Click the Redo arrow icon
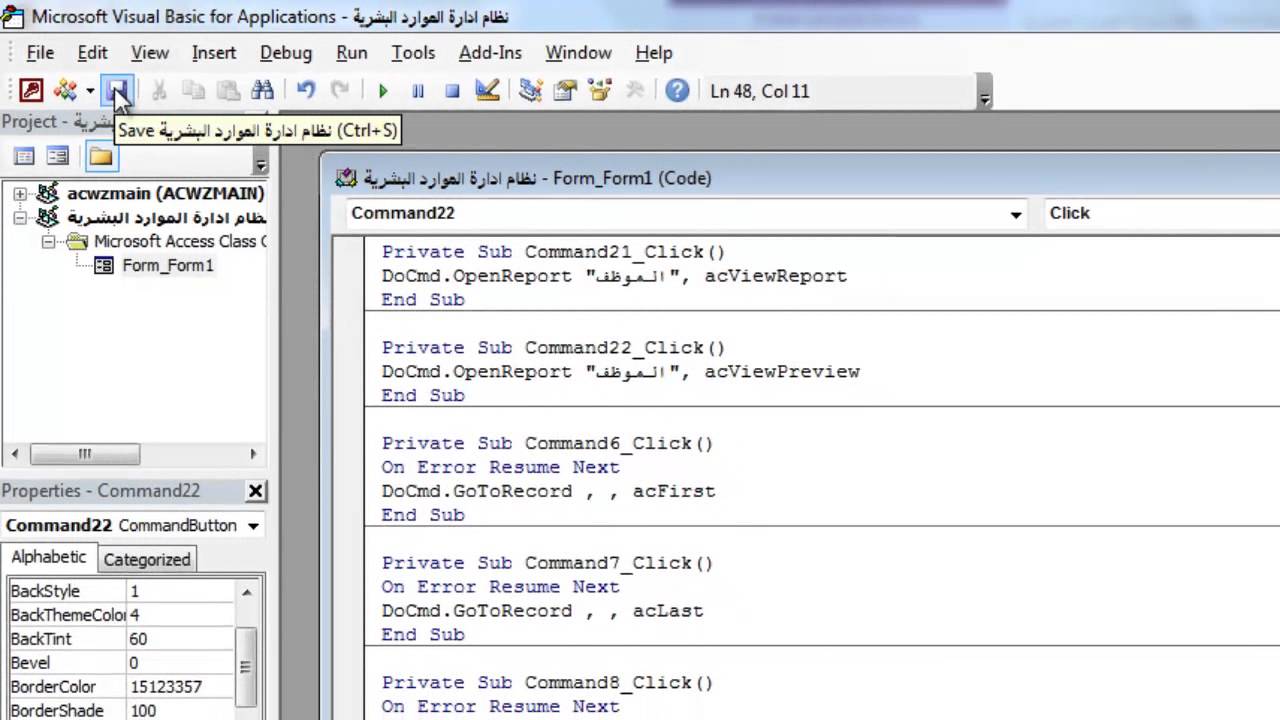1280x720 pixels. point(340,91)
